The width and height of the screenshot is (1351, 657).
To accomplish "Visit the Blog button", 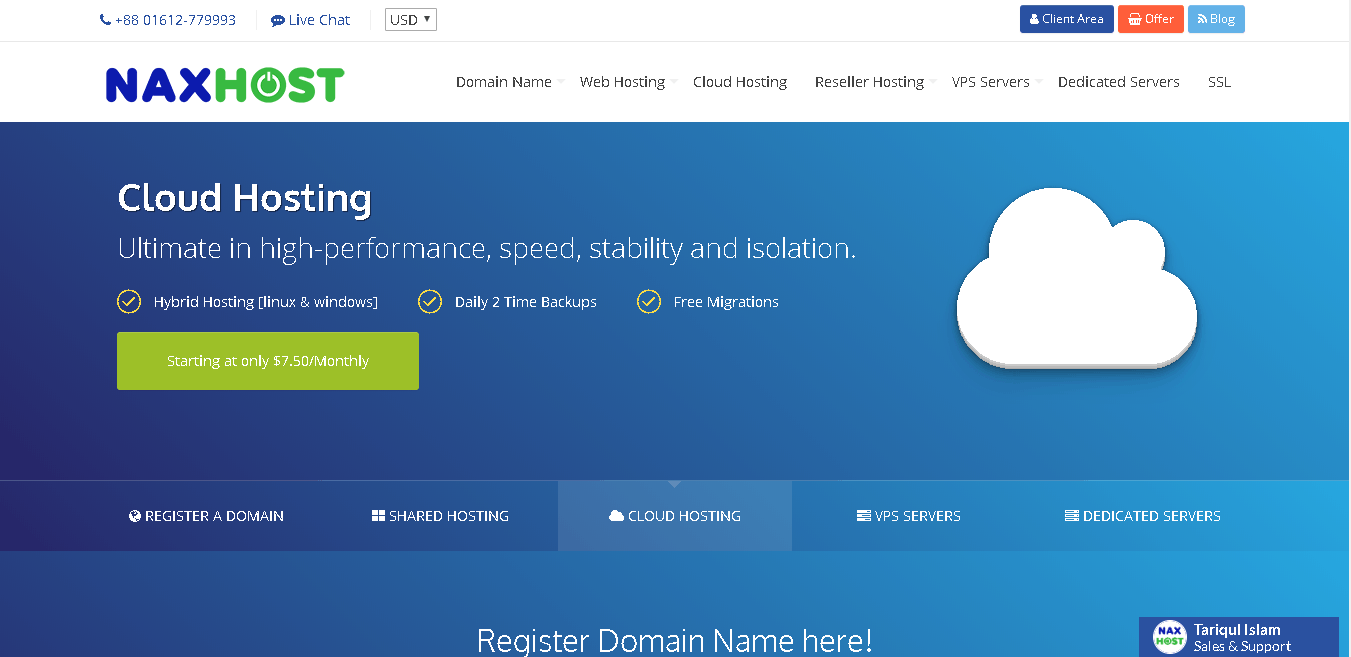I will (x=1216, y=19).
